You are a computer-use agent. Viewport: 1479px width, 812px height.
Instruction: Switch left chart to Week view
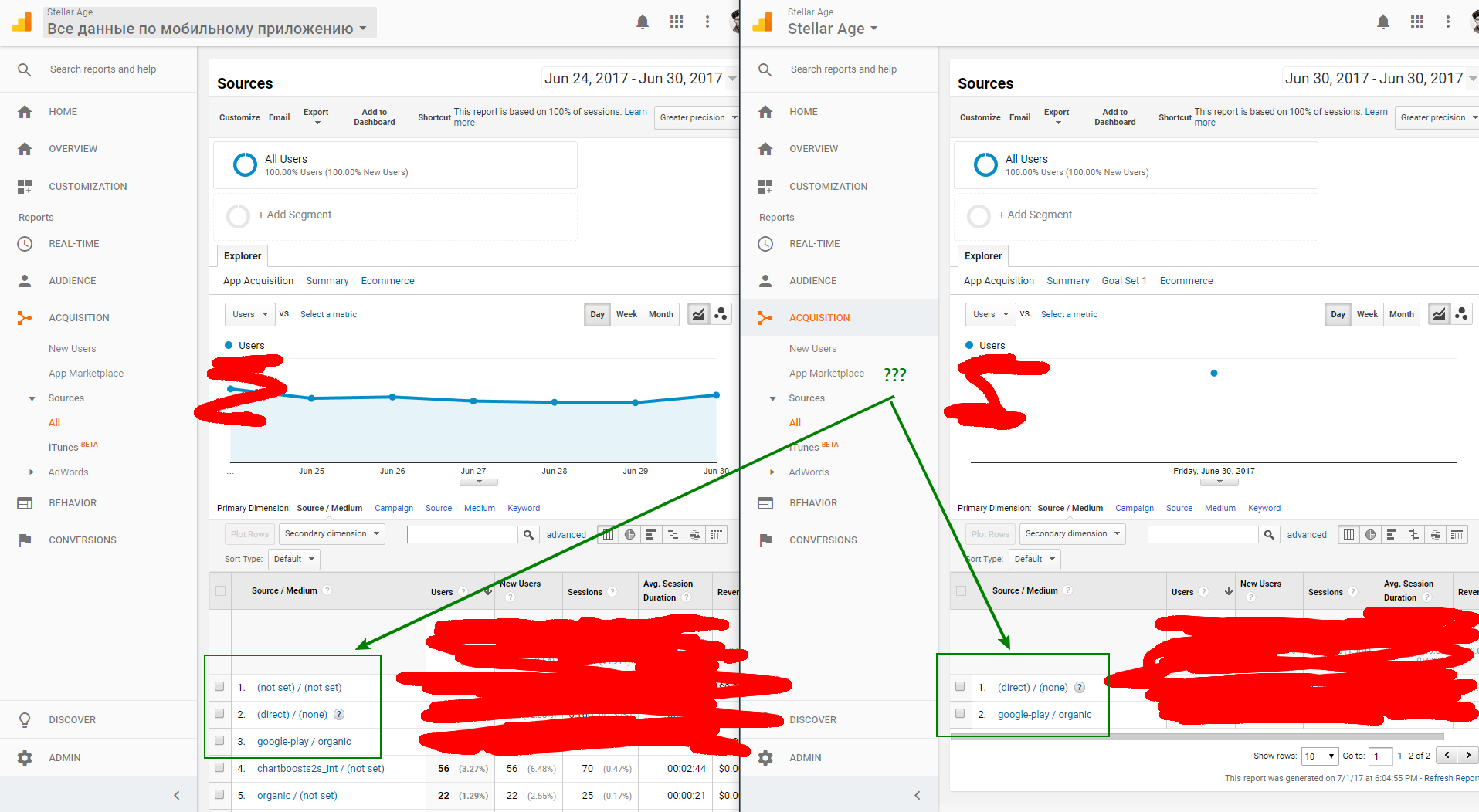pos(626,314)
